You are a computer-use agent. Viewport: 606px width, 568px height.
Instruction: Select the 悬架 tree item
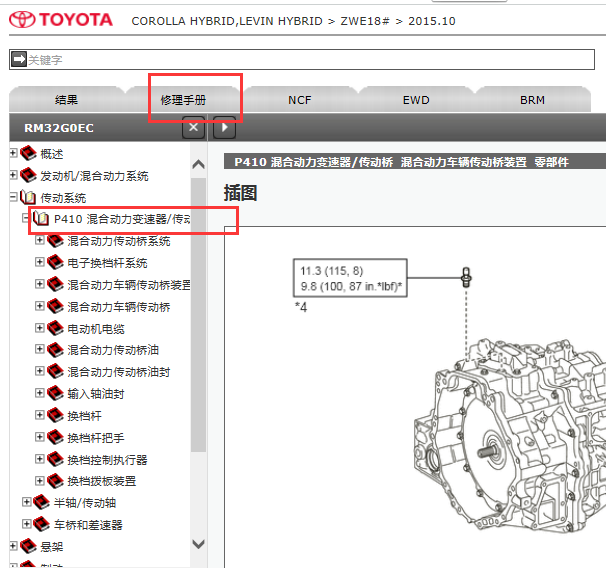click(52, 547)
